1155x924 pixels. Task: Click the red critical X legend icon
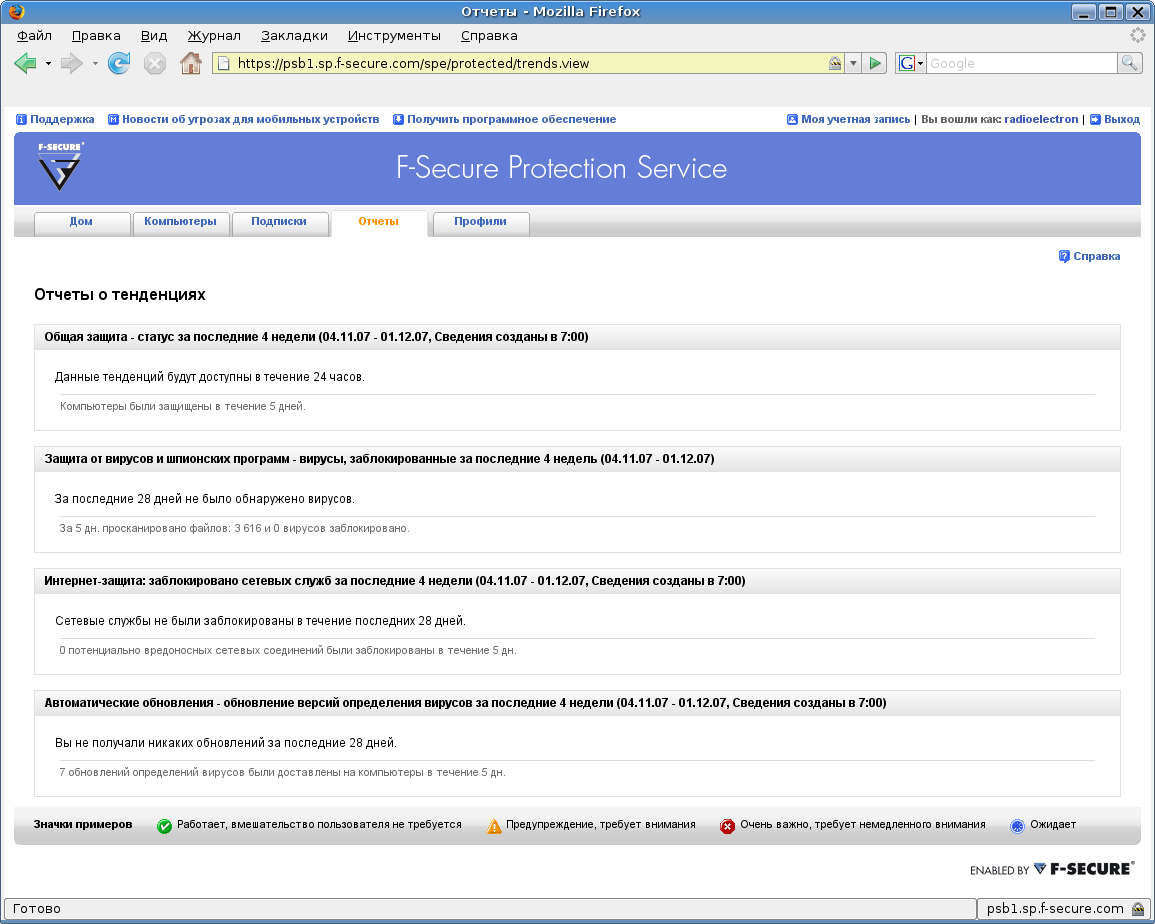(727, 826)
